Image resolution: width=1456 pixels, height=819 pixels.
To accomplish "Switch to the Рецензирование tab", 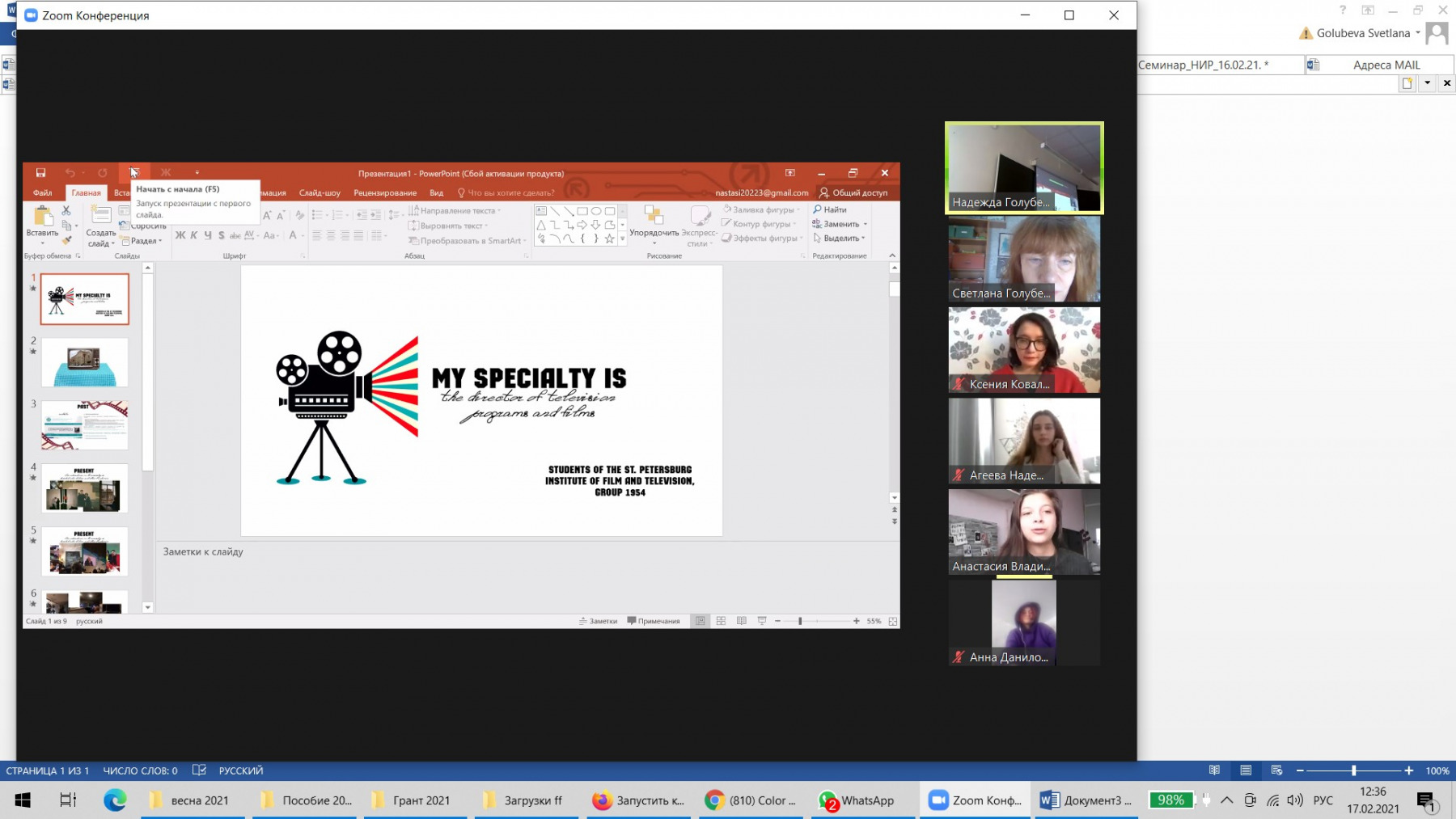I will (385, 193).
